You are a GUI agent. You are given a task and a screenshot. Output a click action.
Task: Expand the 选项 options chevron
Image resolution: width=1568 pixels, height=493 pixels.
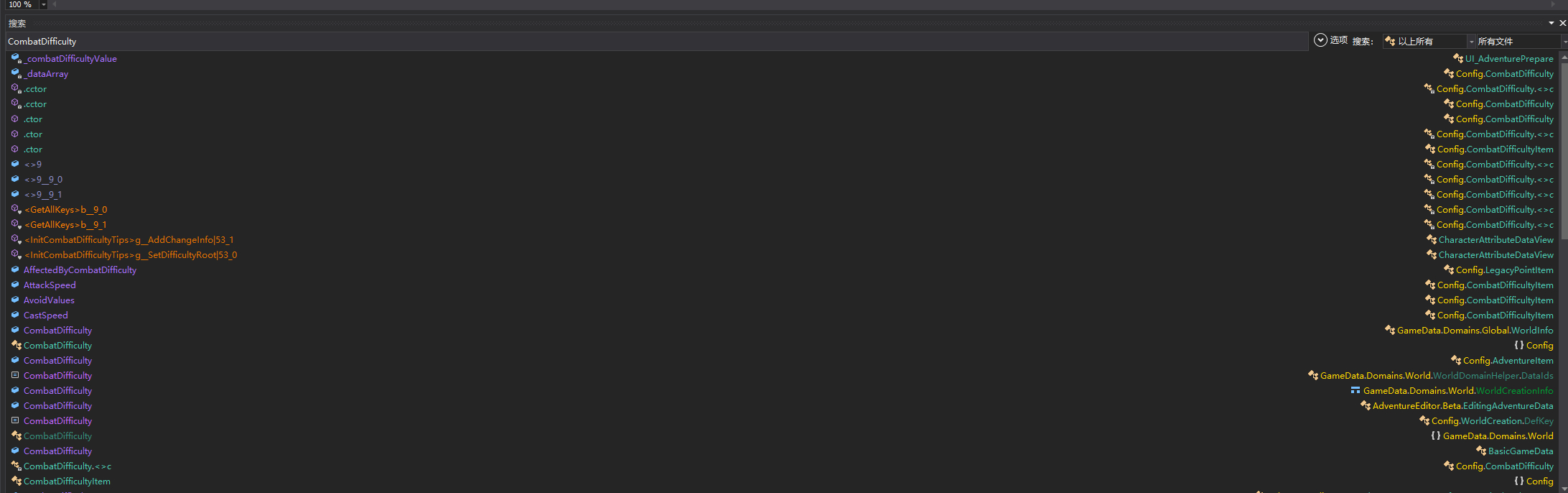pos(1320,40)
